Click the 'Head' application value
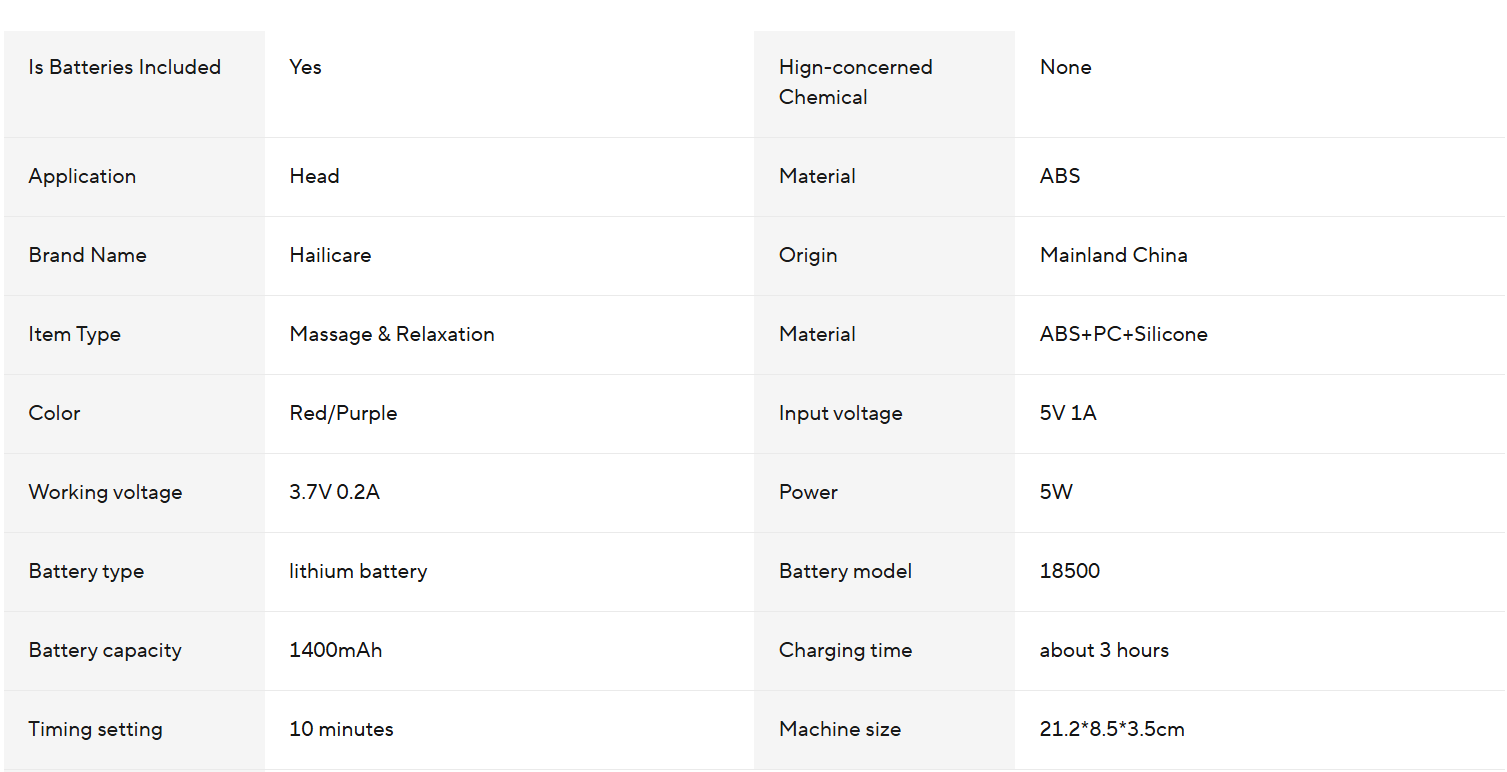The image size is (1507, 772). tap(314, 176)
